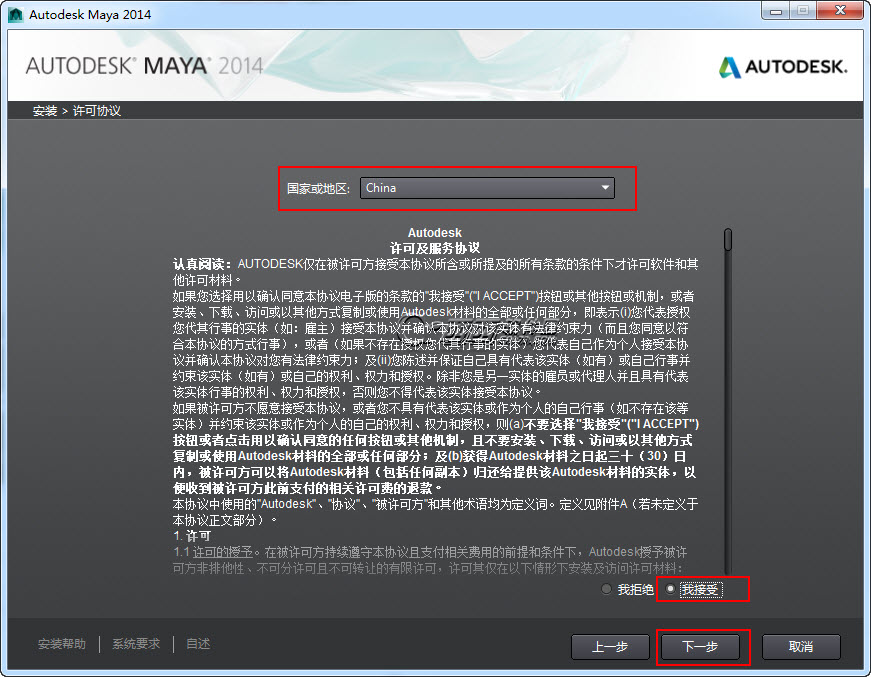Select the 我接受 radio button
The image size is (871, 677).
pos(670,589)
